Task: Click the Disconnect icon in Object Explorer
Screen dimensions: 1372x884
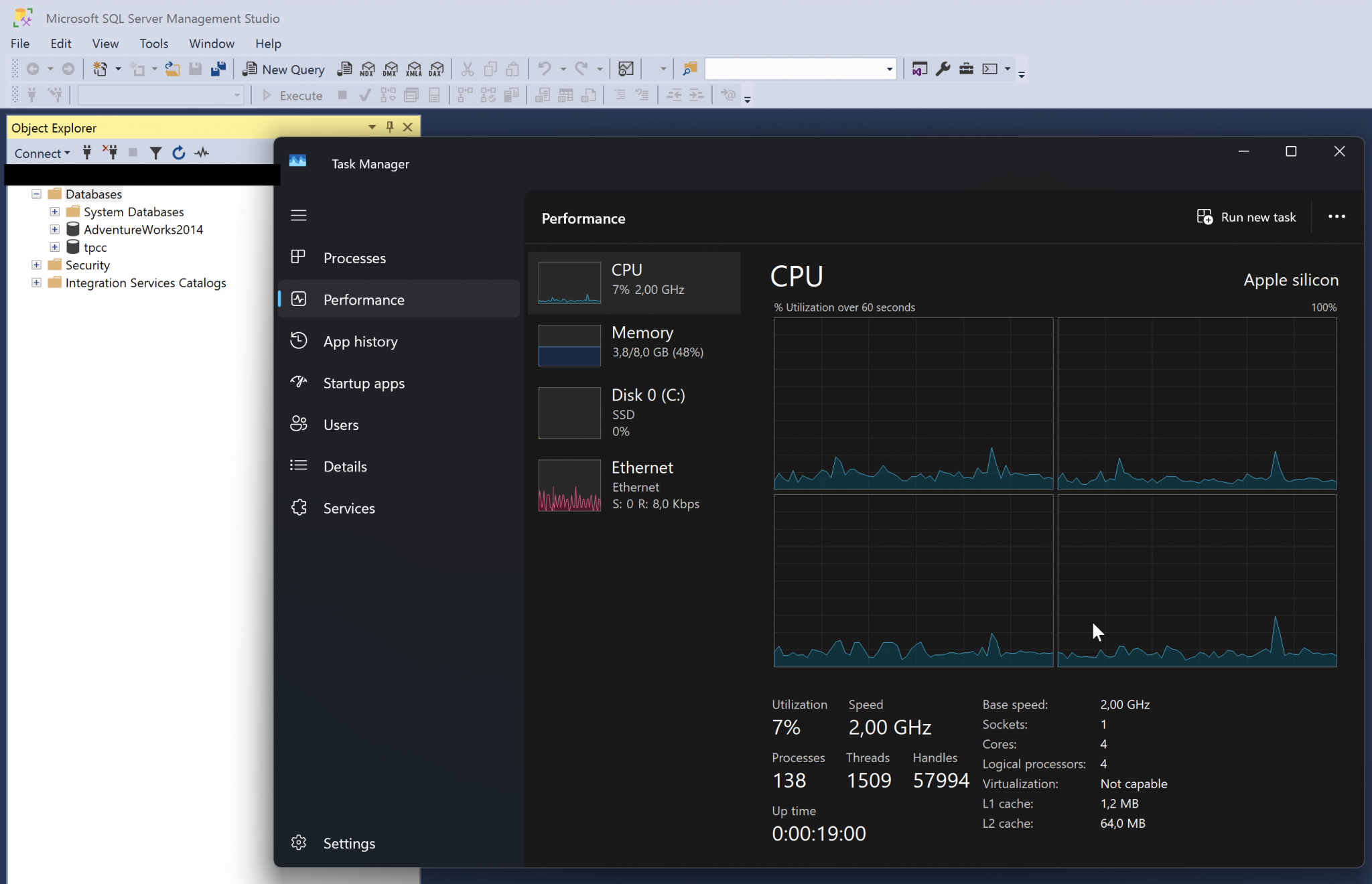Action: (111, 153)
